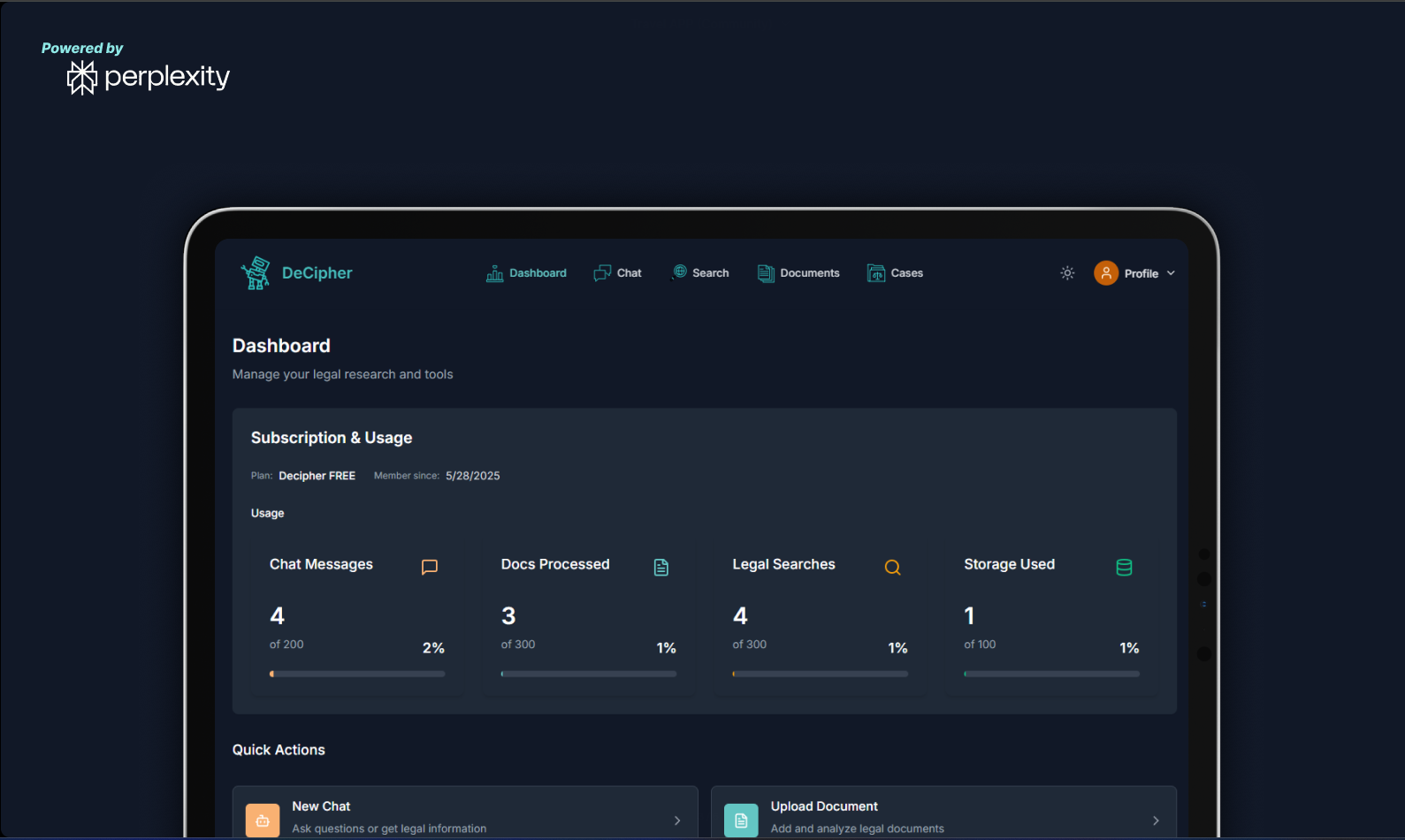
Task: Click the Upload Document card arrow chevron
Action: 1156,821
